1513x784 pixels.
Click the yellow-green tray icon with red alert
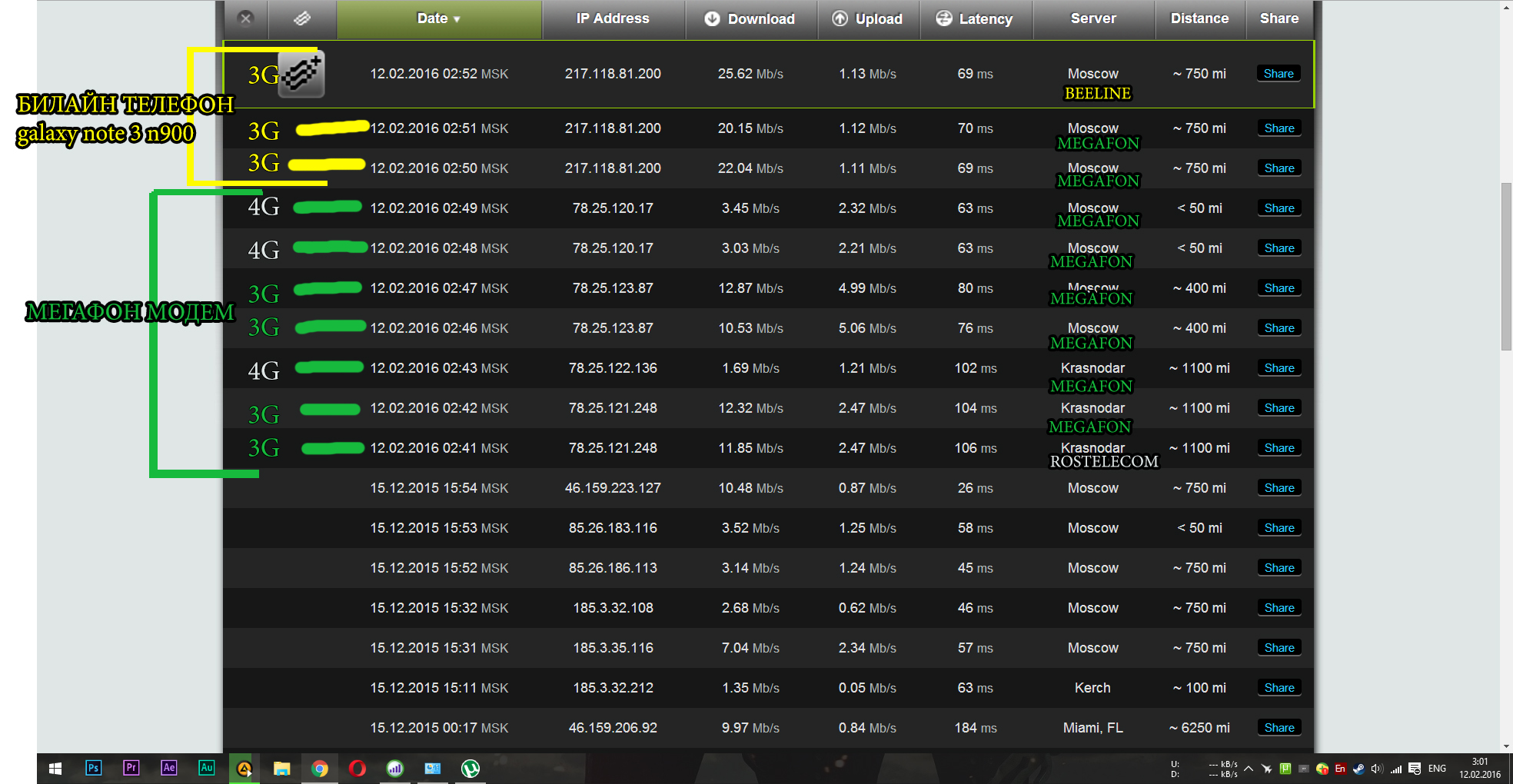pyautogui.click(x=1322, y=769)
